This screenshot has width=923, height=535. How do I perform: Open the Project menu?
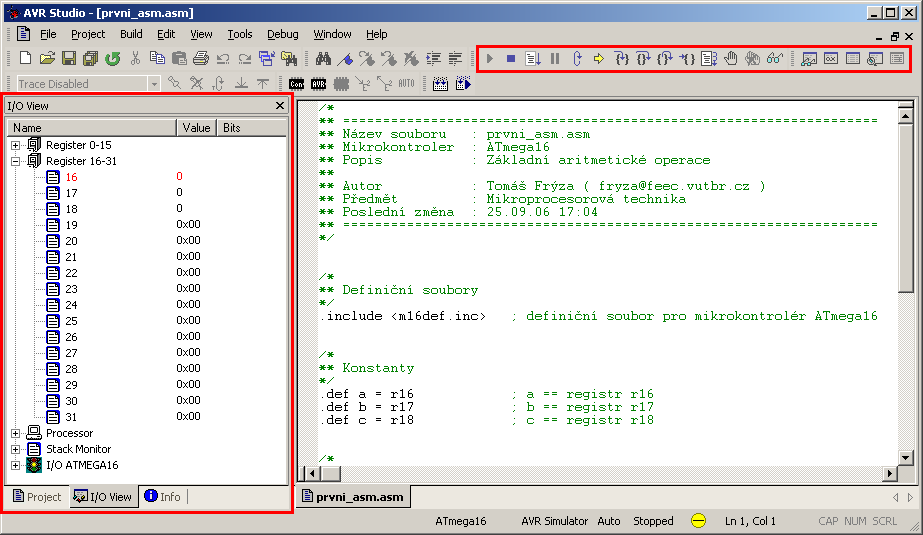tap(88, 34)
